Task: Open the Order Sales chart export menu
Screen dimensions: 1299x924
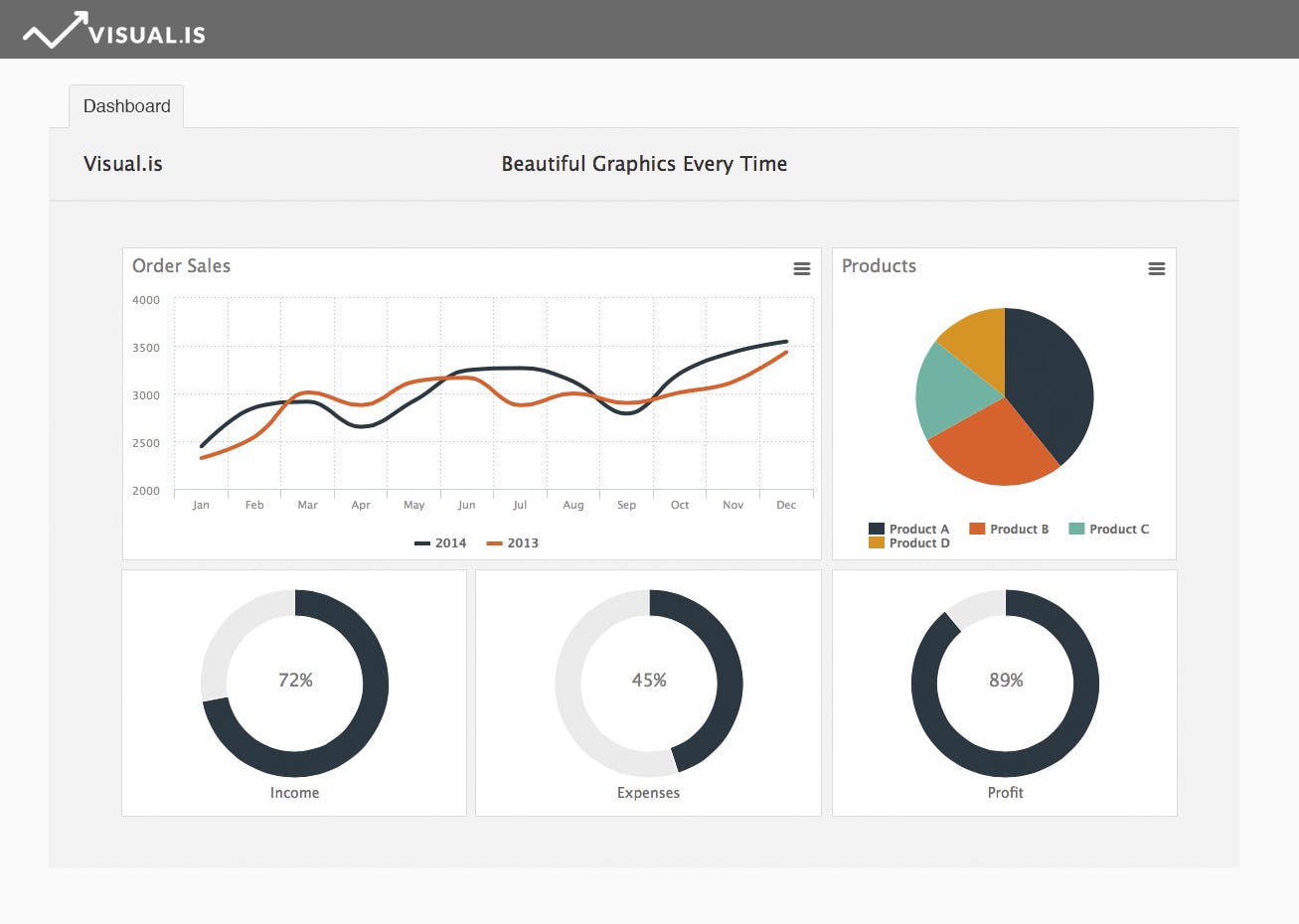Action: 802,268
